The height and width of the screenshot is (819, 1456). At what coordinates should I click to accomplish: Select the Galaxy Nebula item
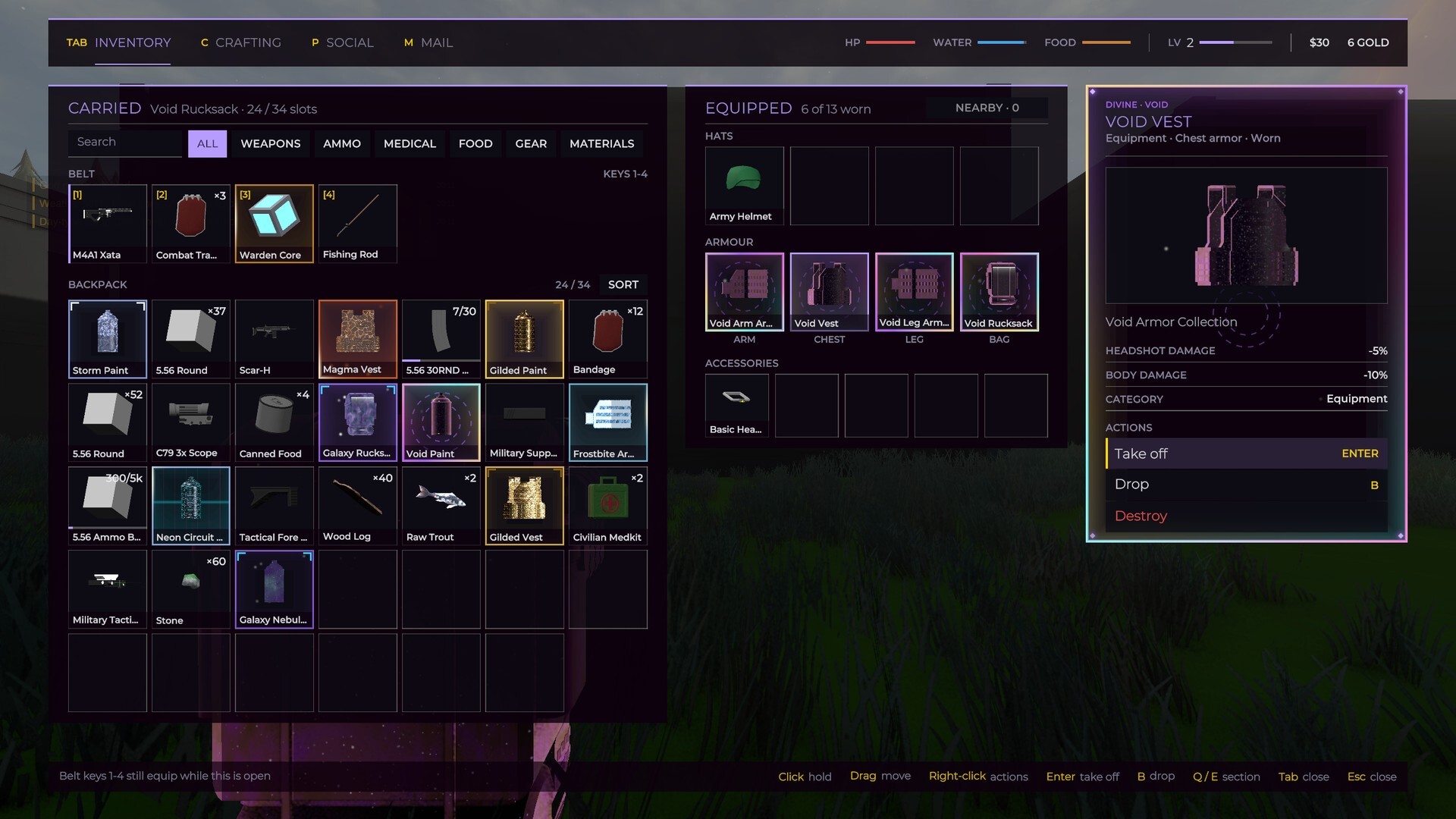pyautogui.click(x=275, y=589)
